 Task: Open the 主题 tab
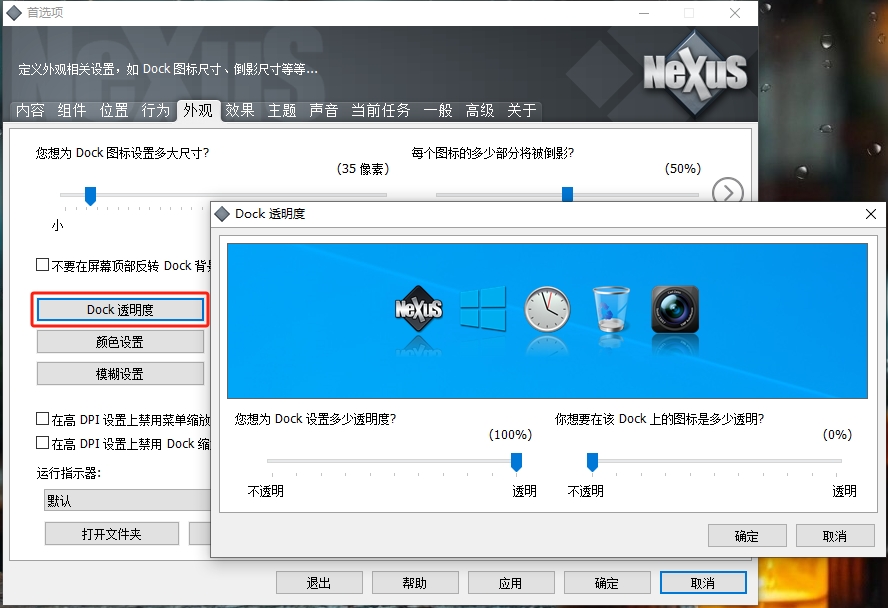tap(282, 111)
